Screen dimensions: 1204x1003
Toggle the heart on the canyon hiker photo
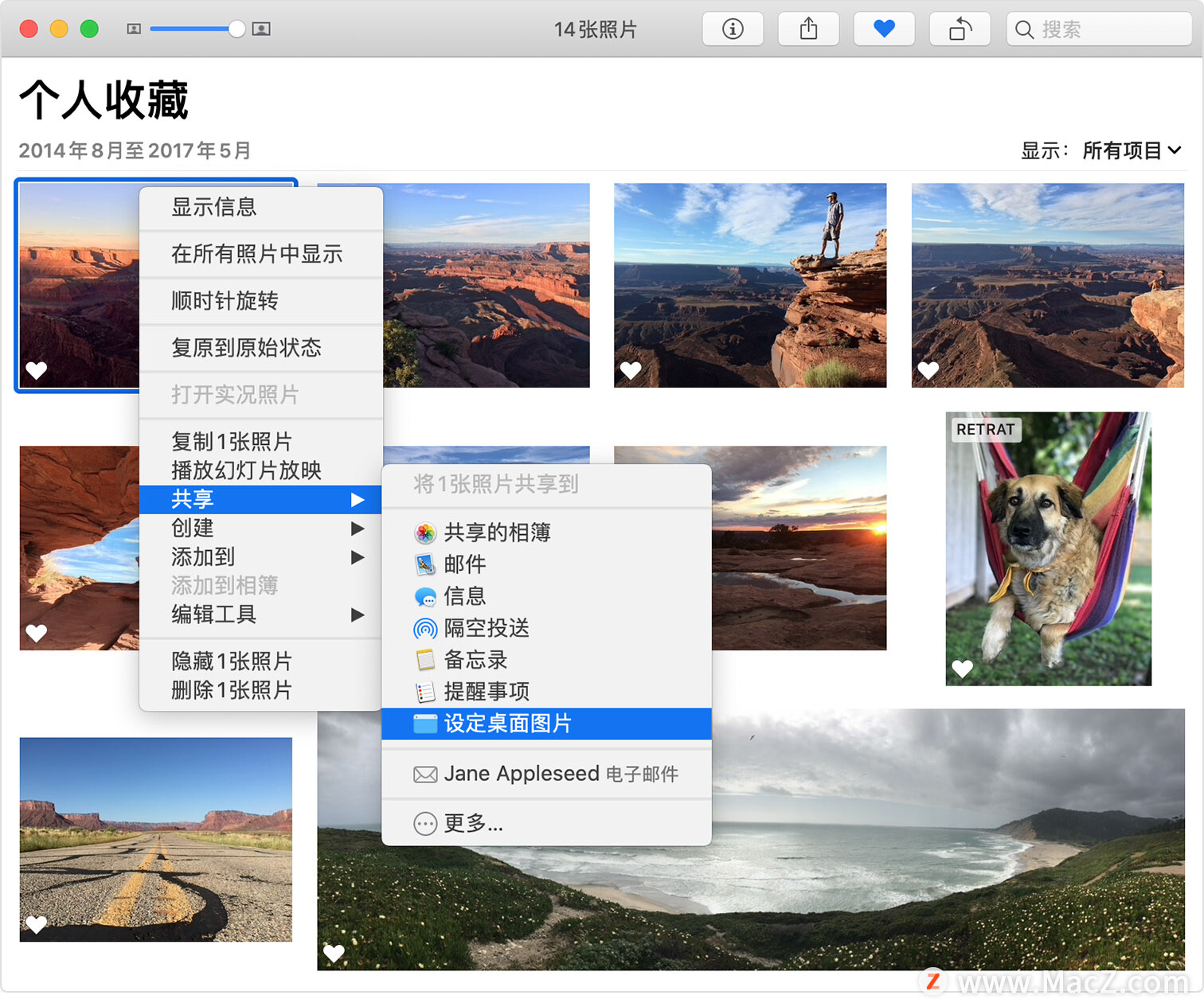(630, 370)
